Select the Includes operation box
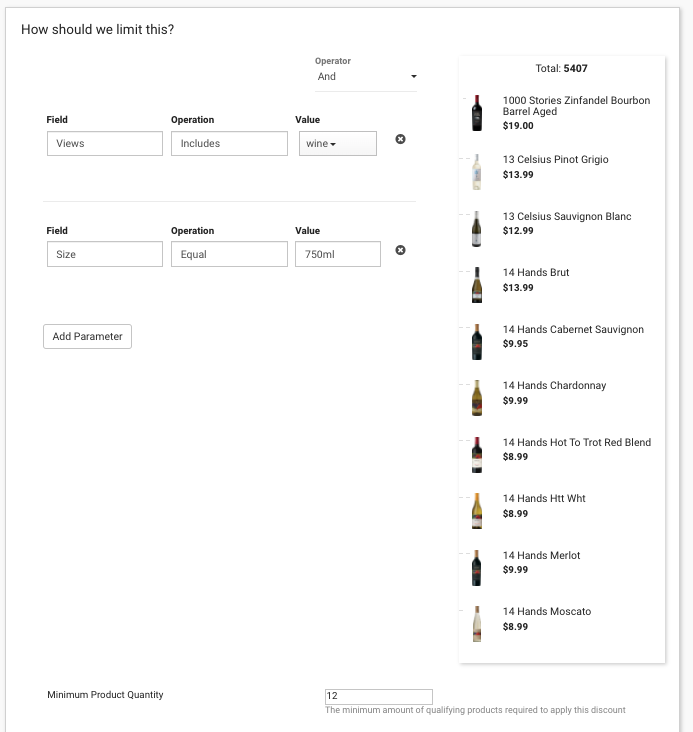 click(x=229, y=143)
